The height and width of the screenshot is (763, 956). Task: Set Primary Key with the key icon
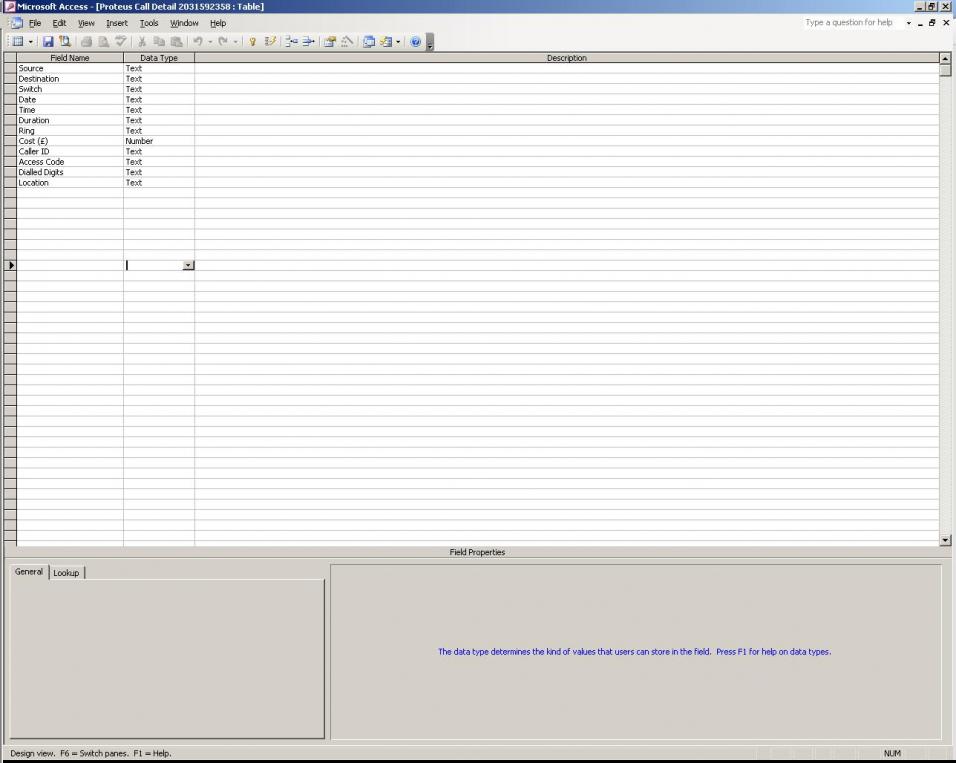point(252,41)
